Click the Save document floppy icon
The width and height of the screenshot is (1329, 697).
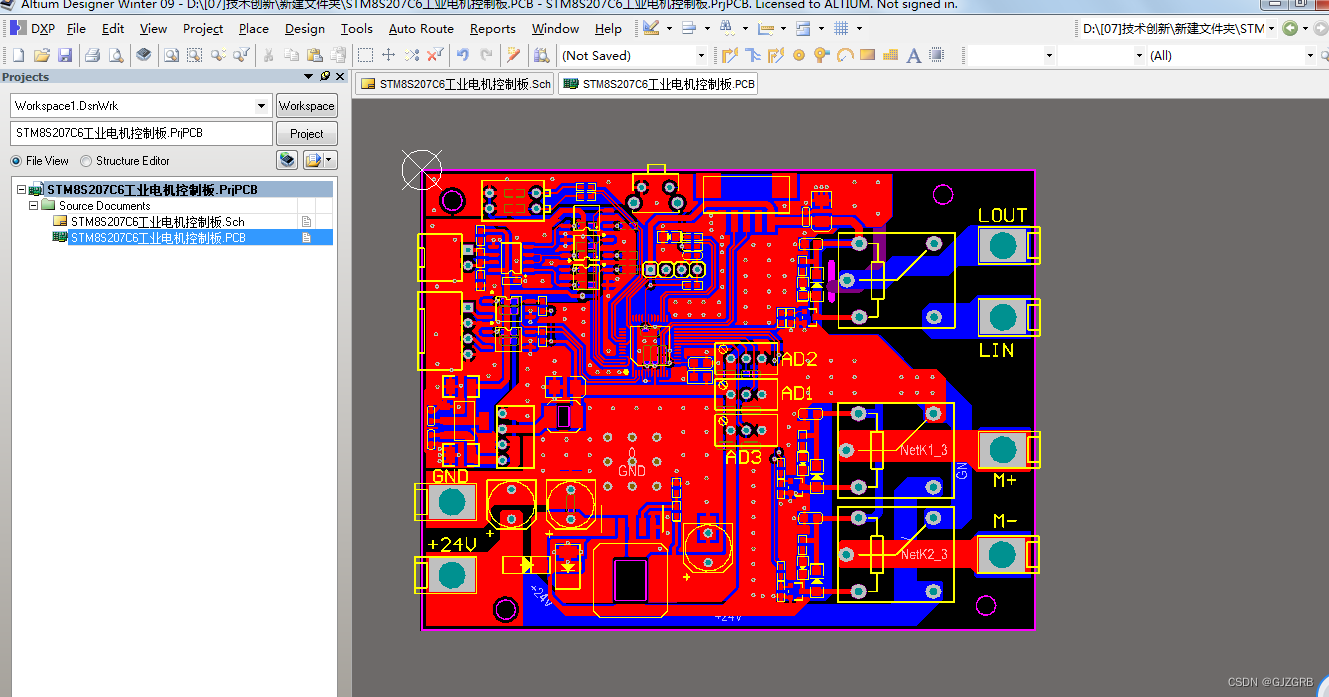pyautogui.click(x=65, y=55)
